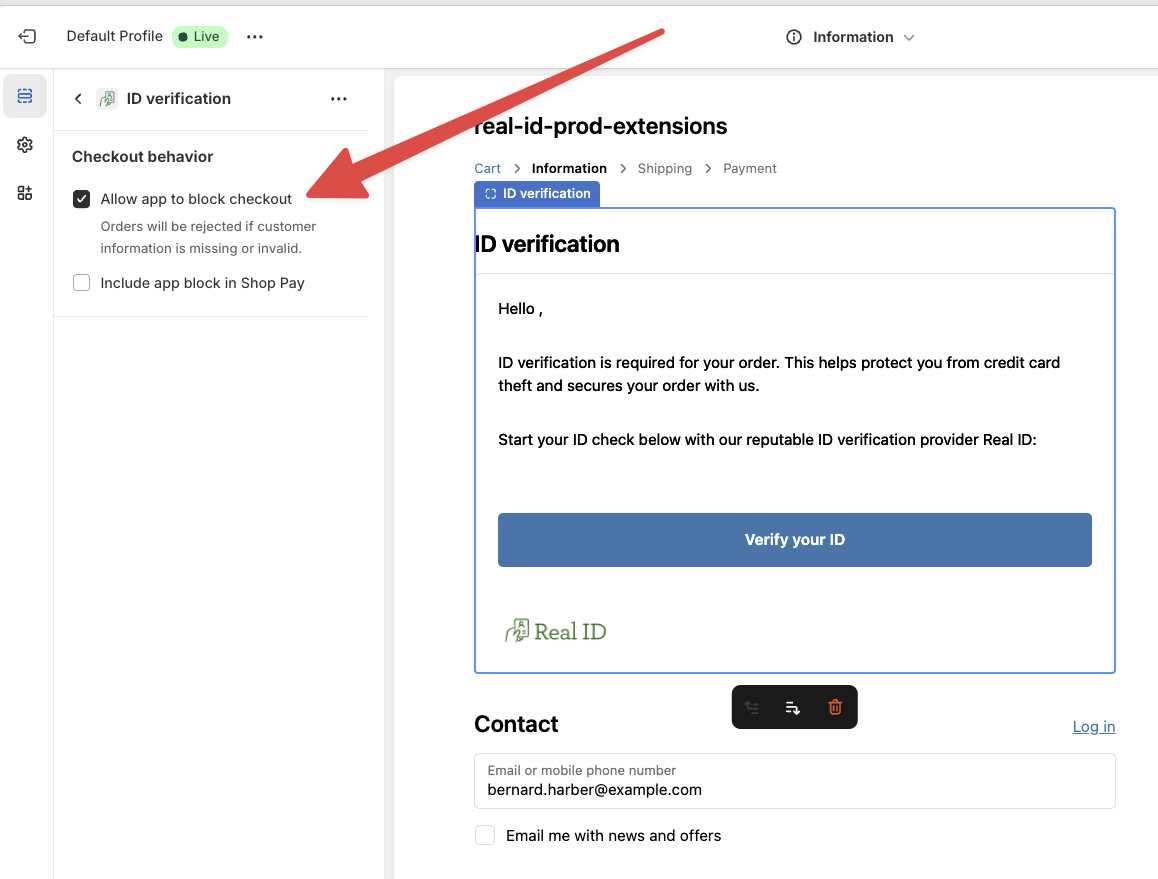Open the Apps sidebar icon
Screen dimensions: 1158x879
[25, 194]
